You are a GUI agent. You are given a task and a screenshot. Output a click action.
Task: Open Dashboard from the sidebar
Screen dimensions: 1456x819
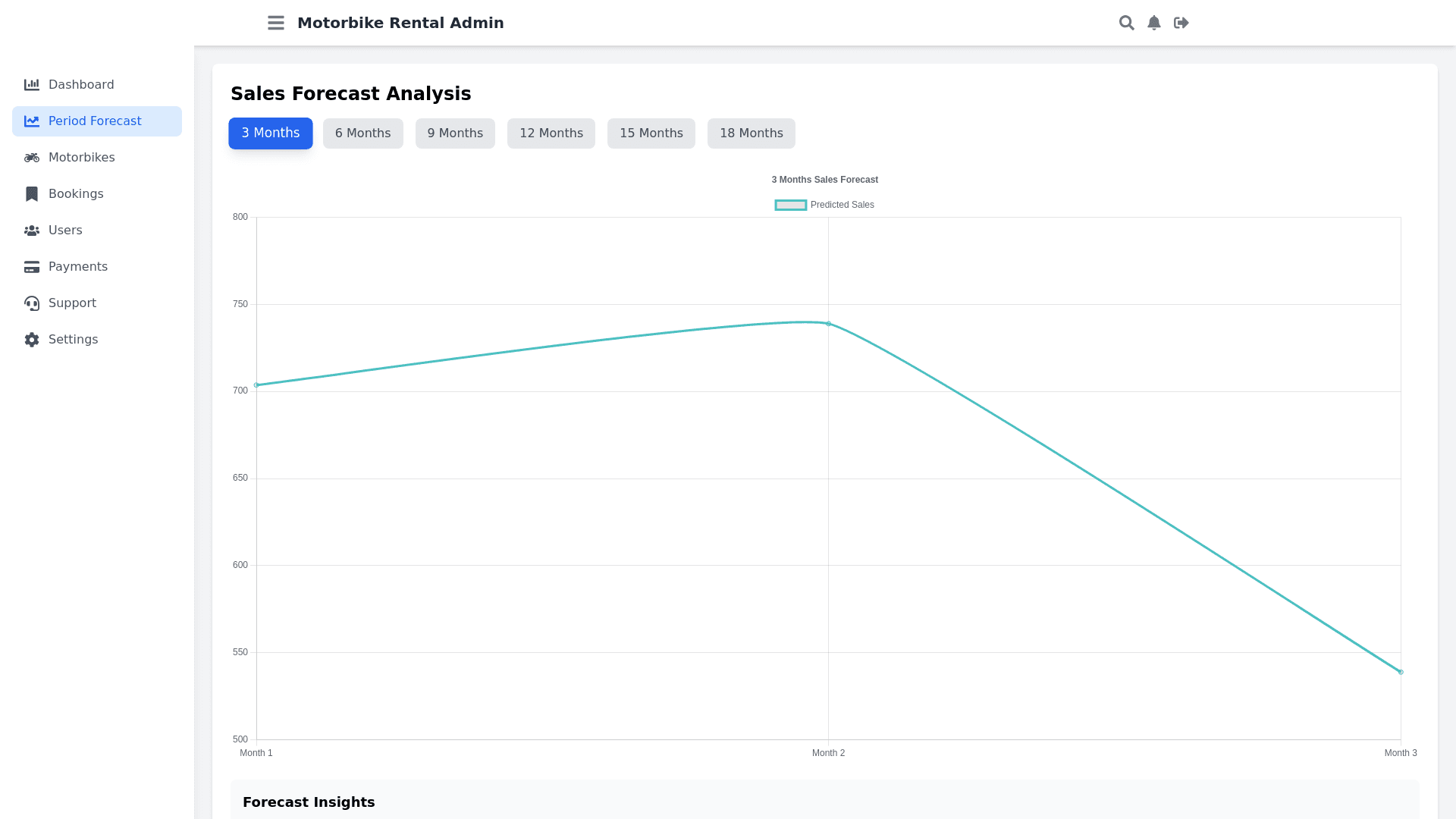click(81, 85)
